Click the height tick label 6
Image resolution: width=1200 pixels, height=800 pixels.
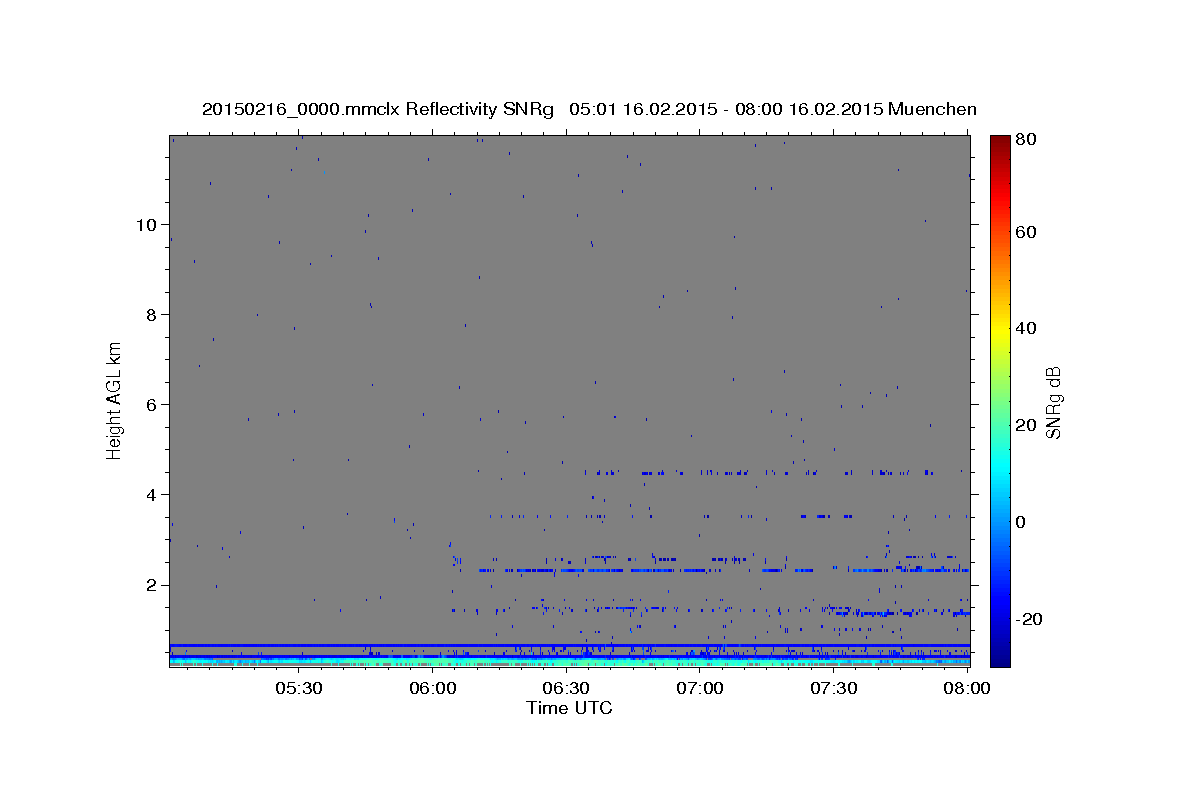coord(149,404)
